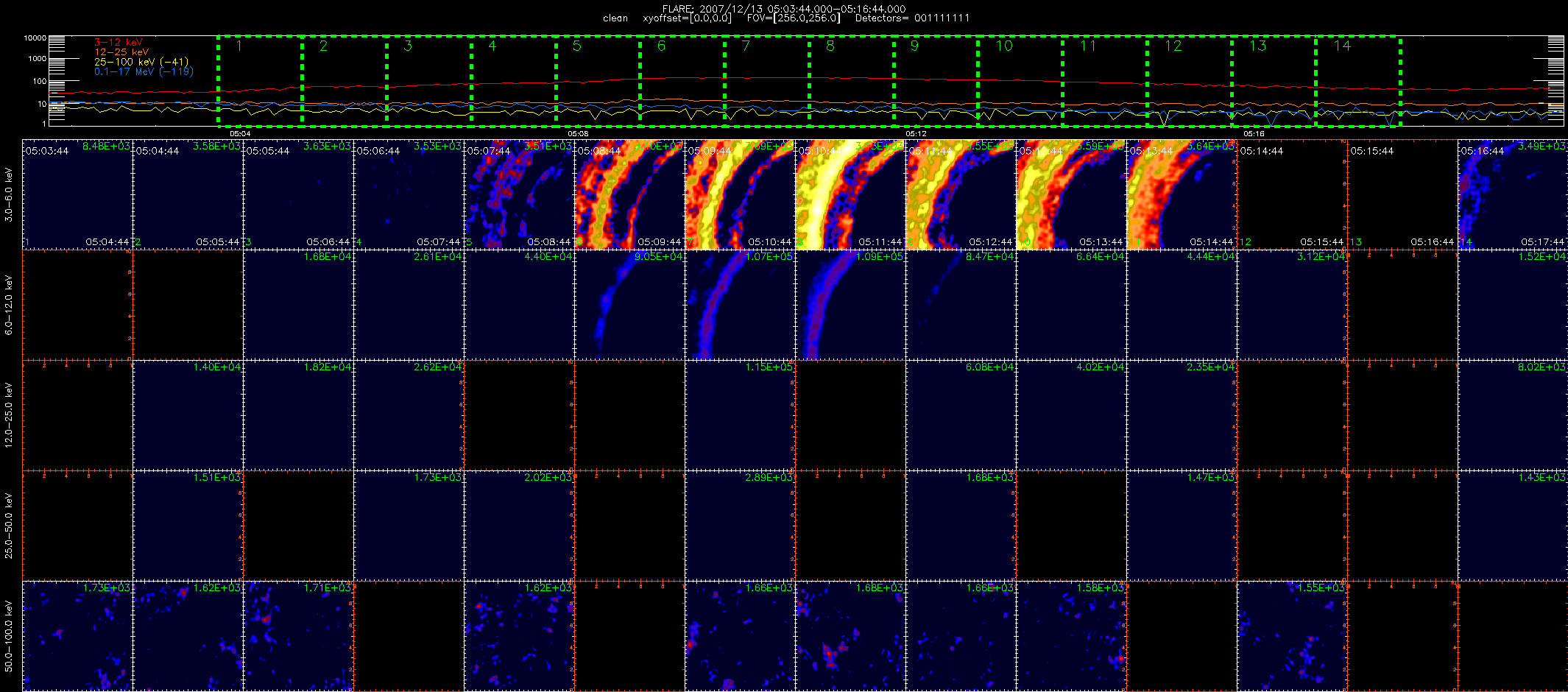Open the 50-100 keV image labeled 1.71E+03

pyautogui.click(x=298, y=636)
